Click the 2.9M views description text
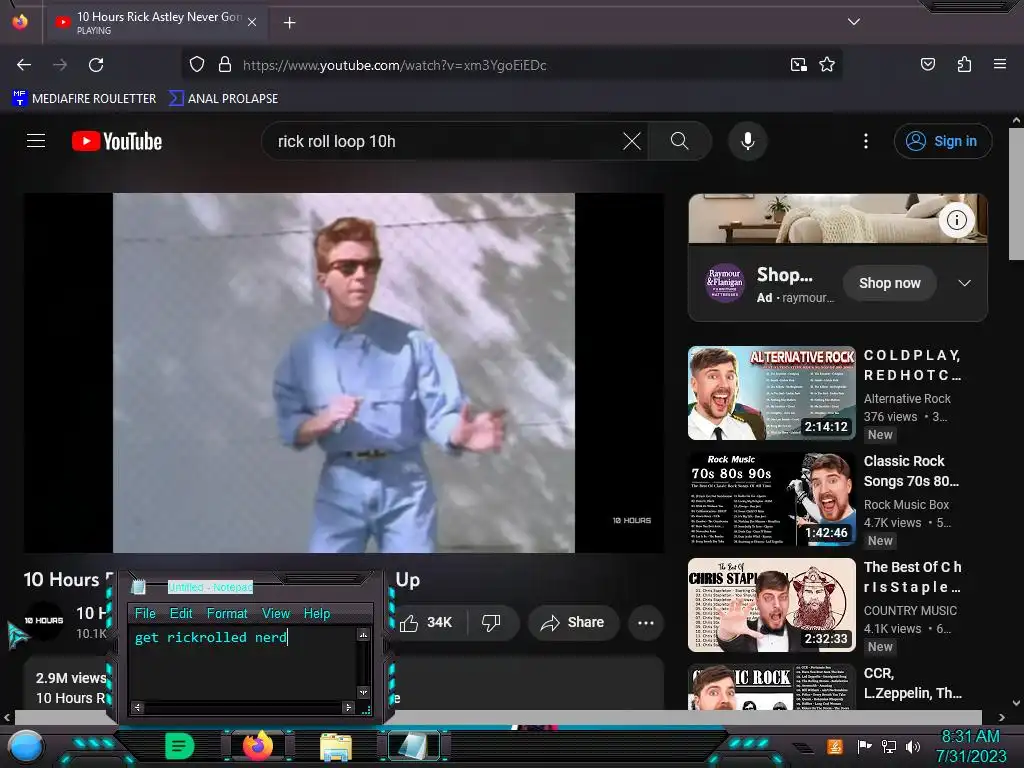 71,678
